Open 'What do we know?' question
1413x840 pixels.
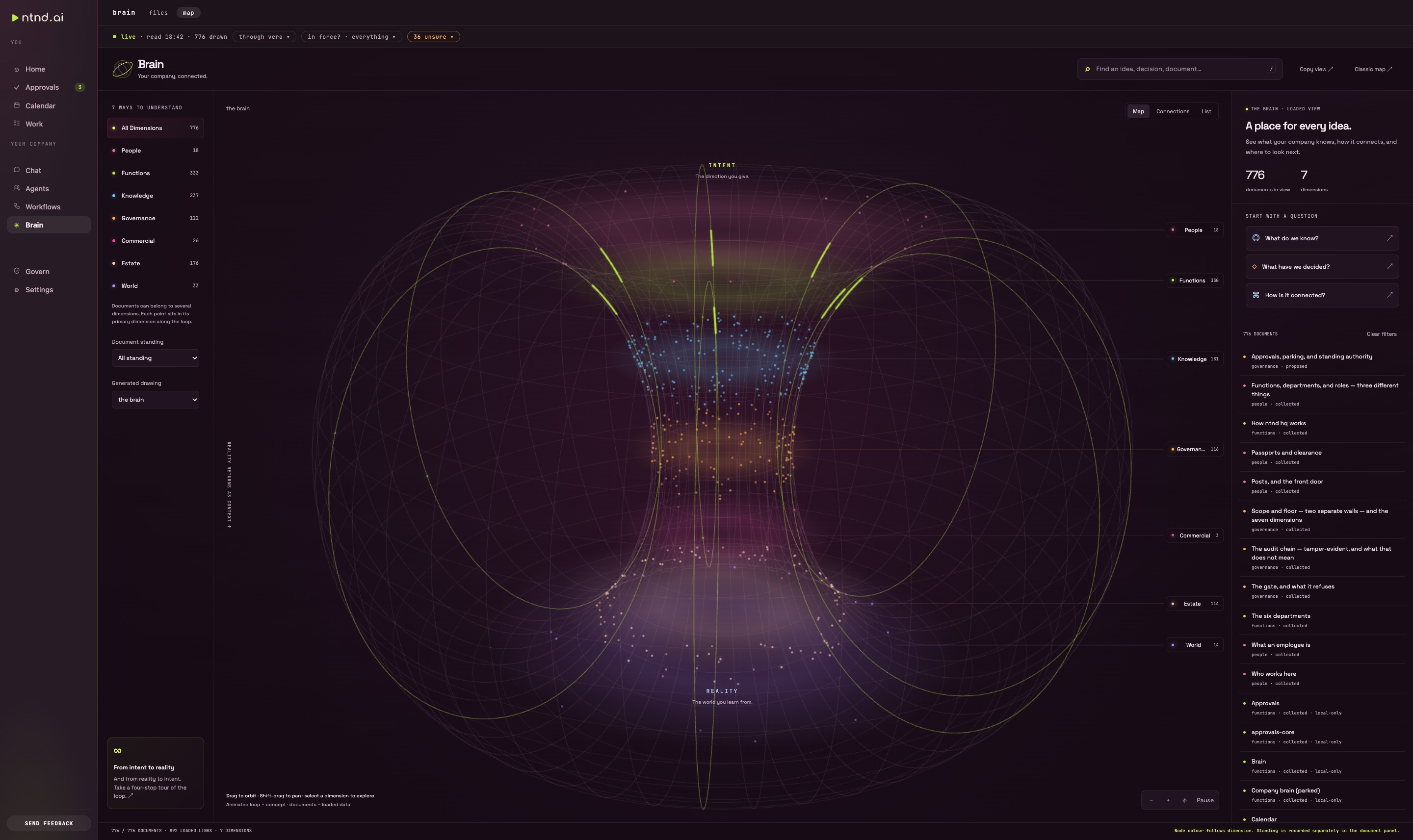(x=1322, y=238)
